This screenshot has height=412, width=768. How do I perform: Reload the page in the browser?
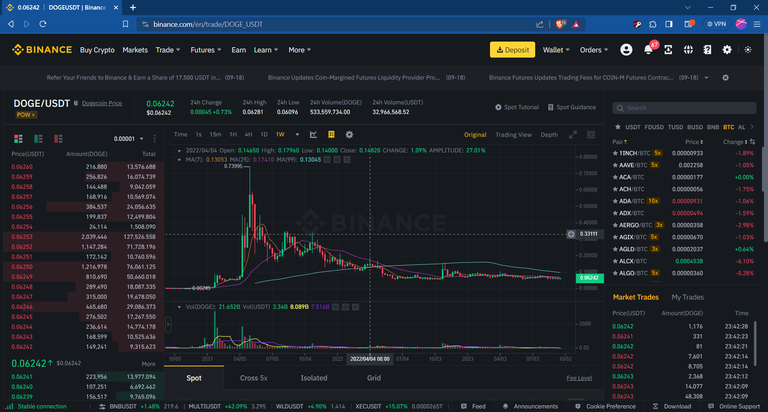tap(43, 24)
